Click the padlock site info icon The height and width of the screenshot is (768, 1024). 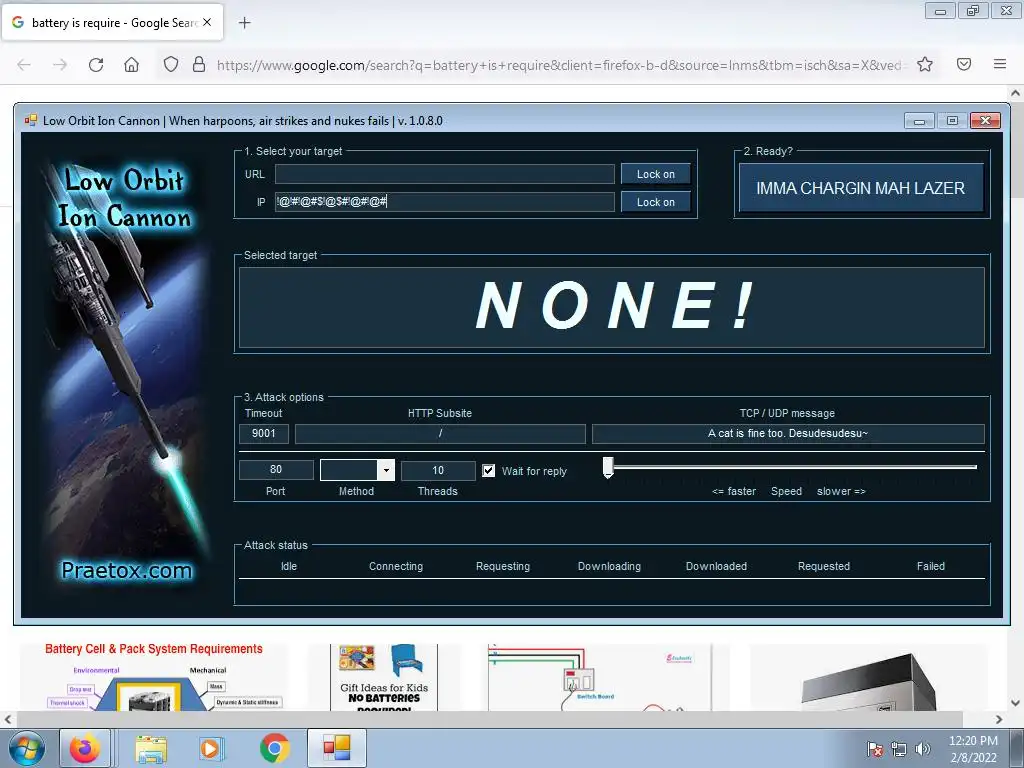[199, 64]
